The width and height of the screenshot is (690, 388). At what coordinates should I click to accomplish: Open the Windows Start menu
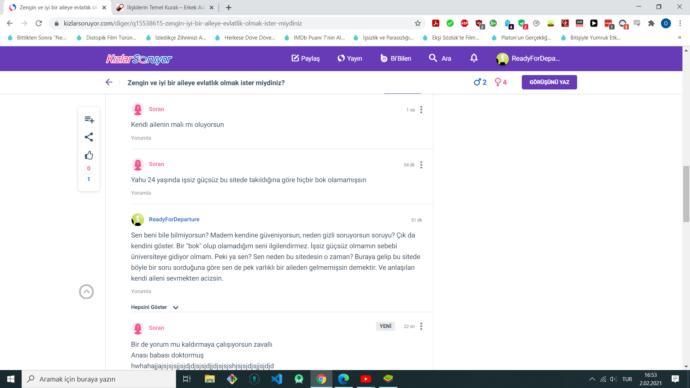(x=11, y=379)
